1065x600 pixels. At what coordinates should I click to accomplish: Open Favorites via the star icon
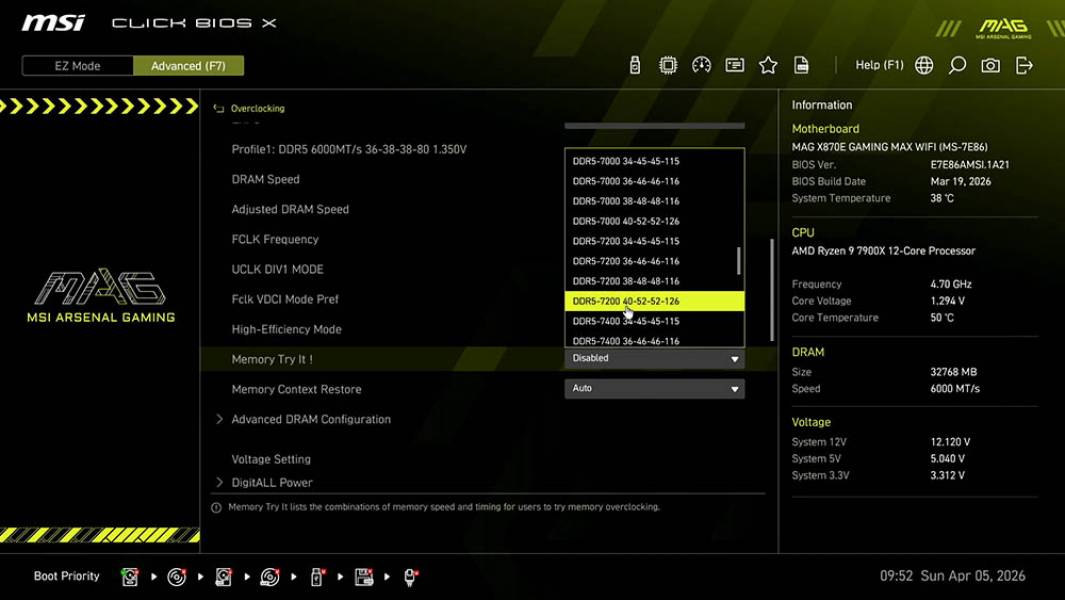pos(768,64)
